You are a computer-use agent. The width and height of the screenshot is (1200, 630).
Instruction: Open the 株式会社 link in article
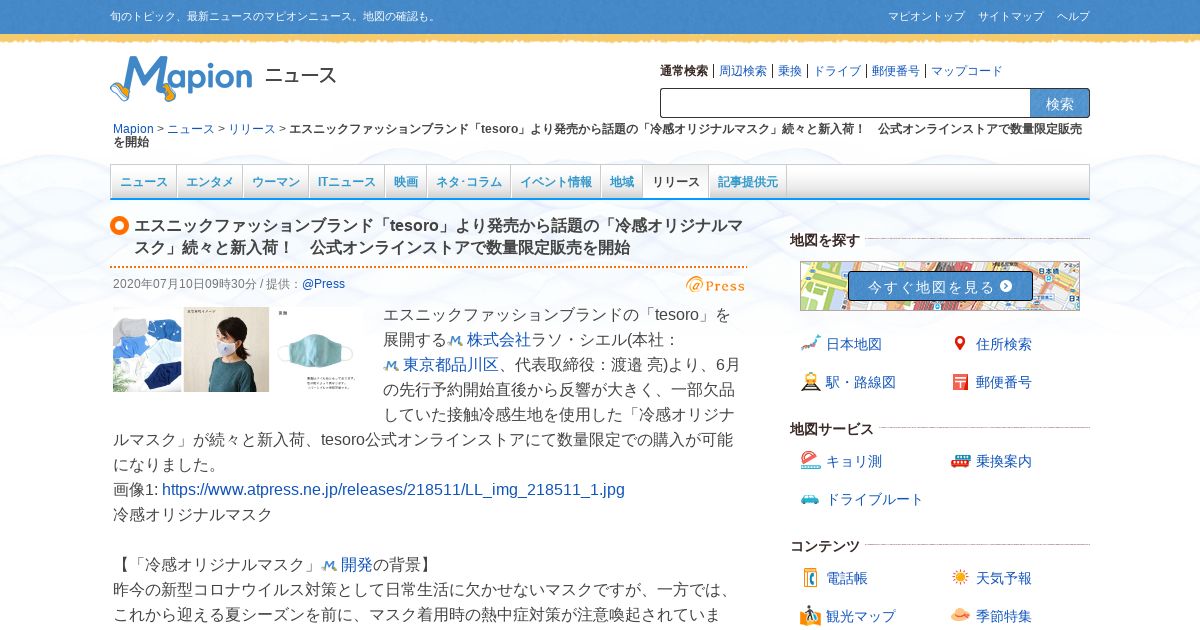click(499, 340)
